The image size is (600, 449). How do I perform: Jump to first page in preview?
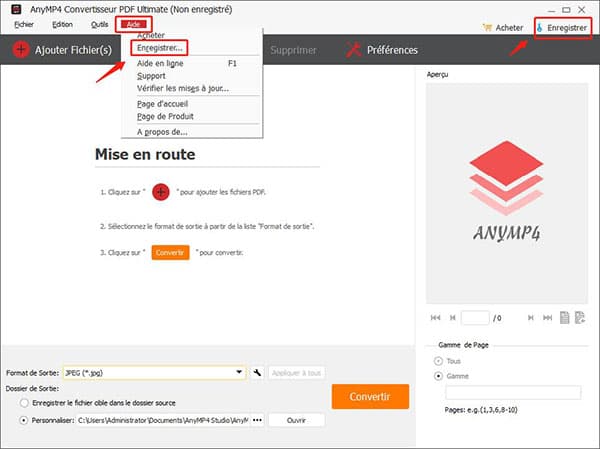[x=435, y=318]
